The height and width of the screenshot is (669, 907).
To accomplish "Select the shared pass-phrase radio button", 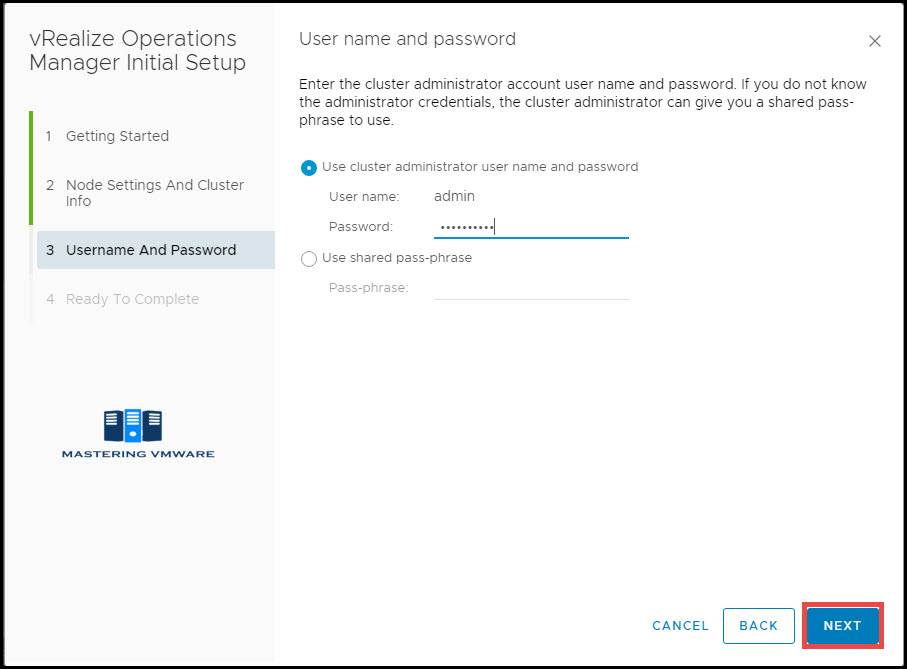I will [309, 258].
